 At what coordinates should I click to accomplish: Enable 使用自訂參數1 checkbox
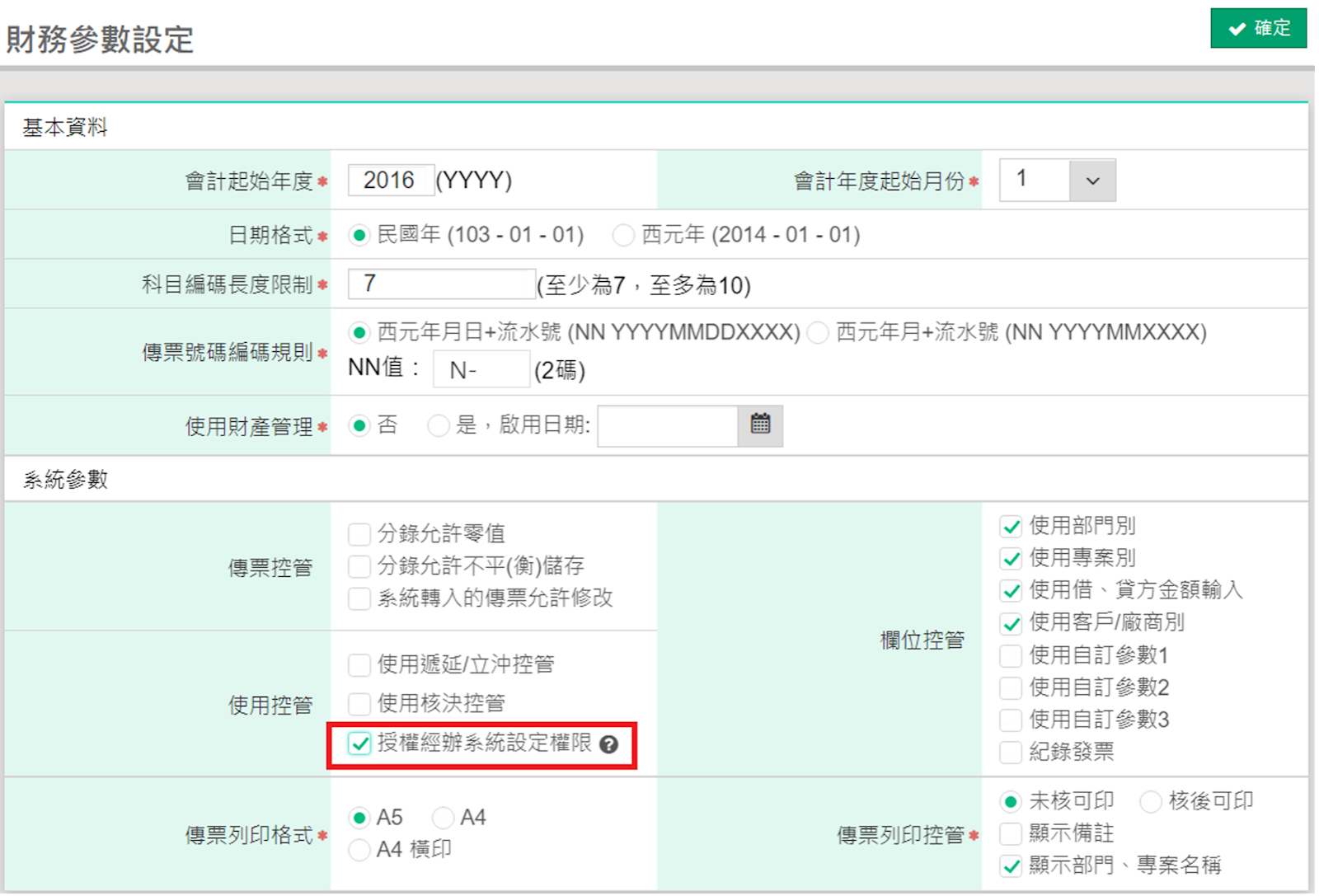(x=1011, y=656)
